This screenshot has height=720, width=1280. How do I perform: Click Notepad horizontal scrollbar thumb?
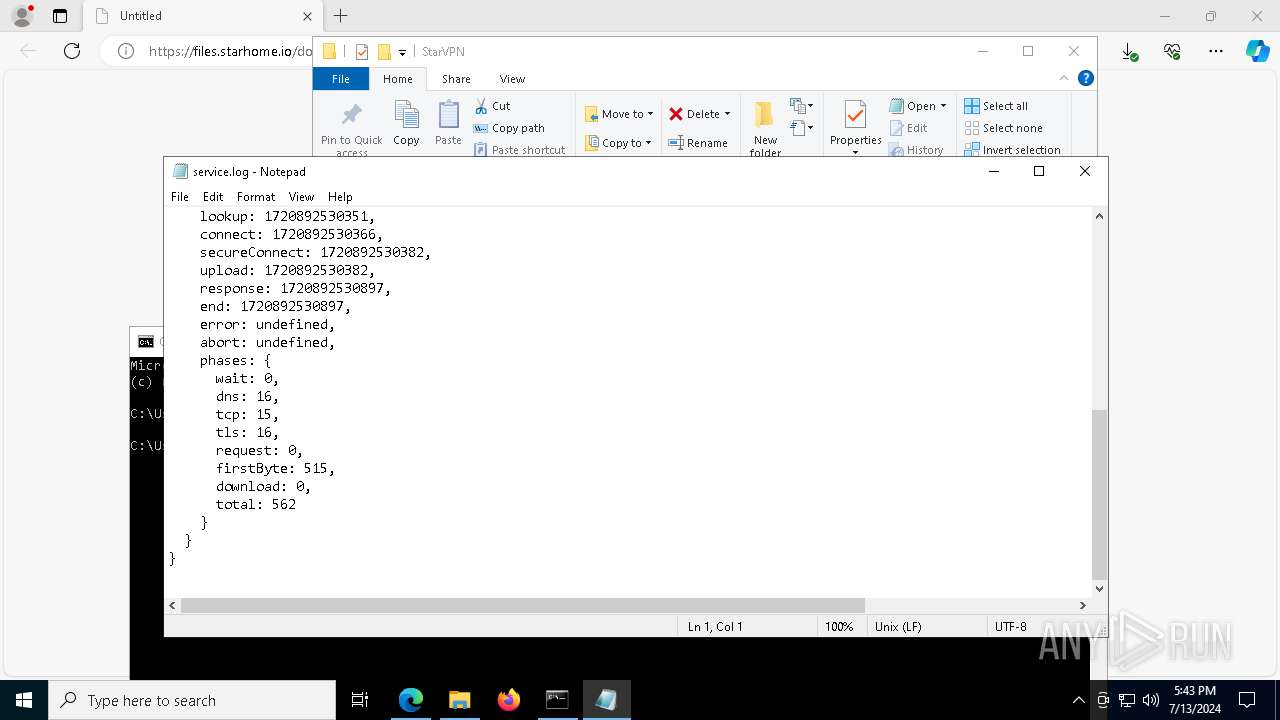[x=522, y=605]
